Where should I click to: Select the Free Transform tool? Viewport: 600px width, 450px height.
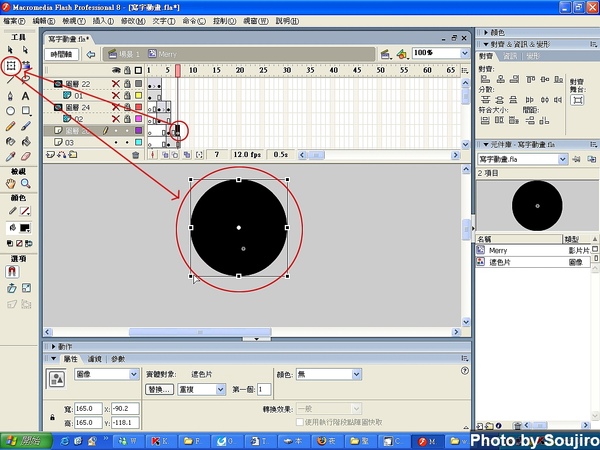coord(11,66)
